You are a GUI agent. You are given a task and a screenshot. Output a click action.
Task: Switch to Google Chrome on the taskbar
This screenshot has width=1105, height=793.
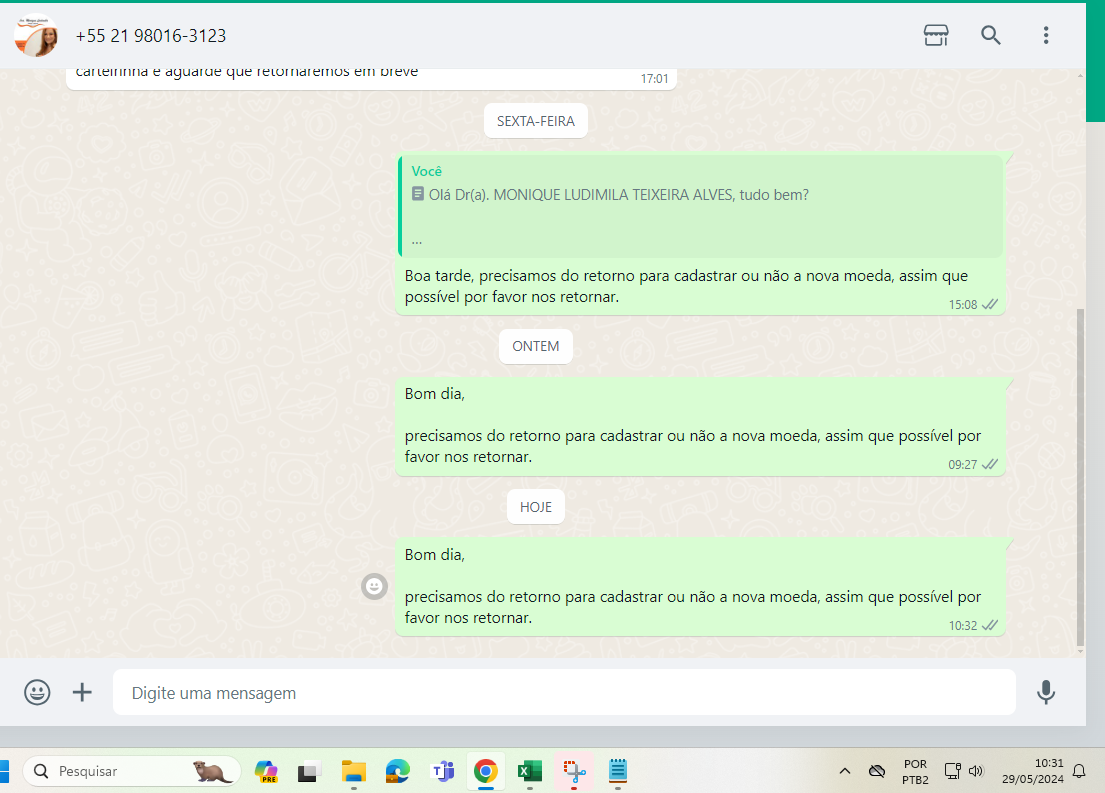[x=486, y=771]
